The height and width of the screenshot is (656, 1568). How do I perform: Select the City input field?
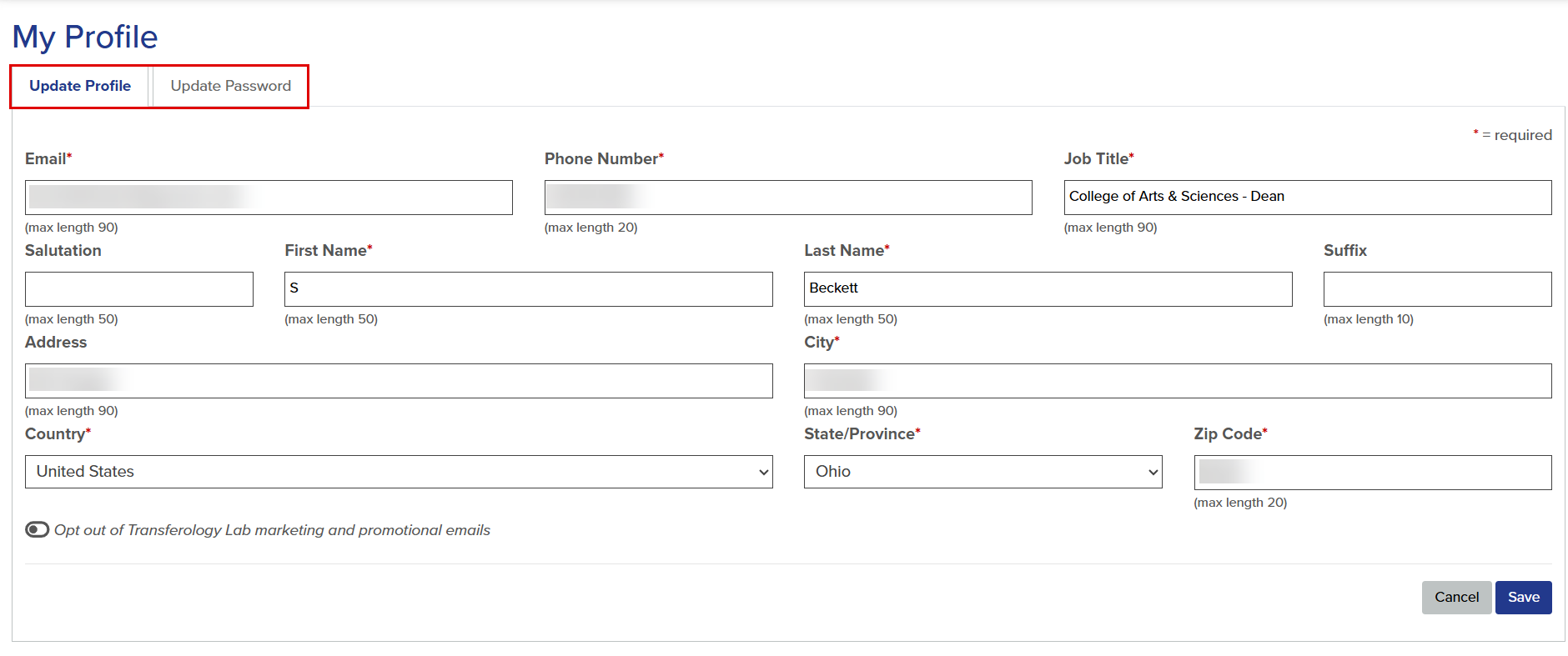[x=1177, y=381]
